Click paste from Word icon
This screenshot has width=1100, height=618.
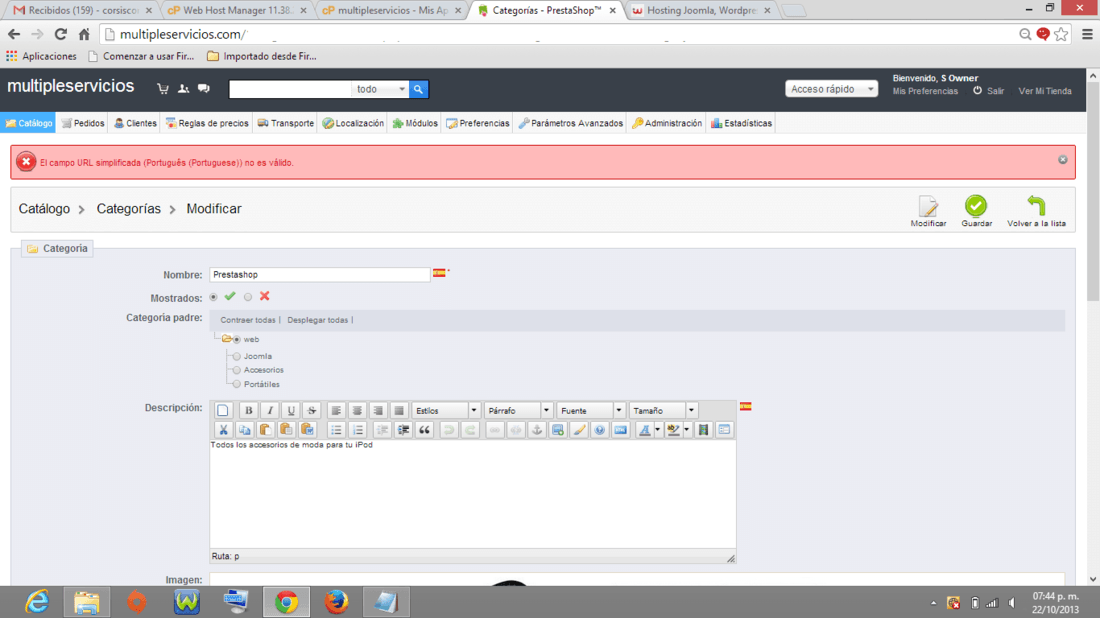(307, 430)
